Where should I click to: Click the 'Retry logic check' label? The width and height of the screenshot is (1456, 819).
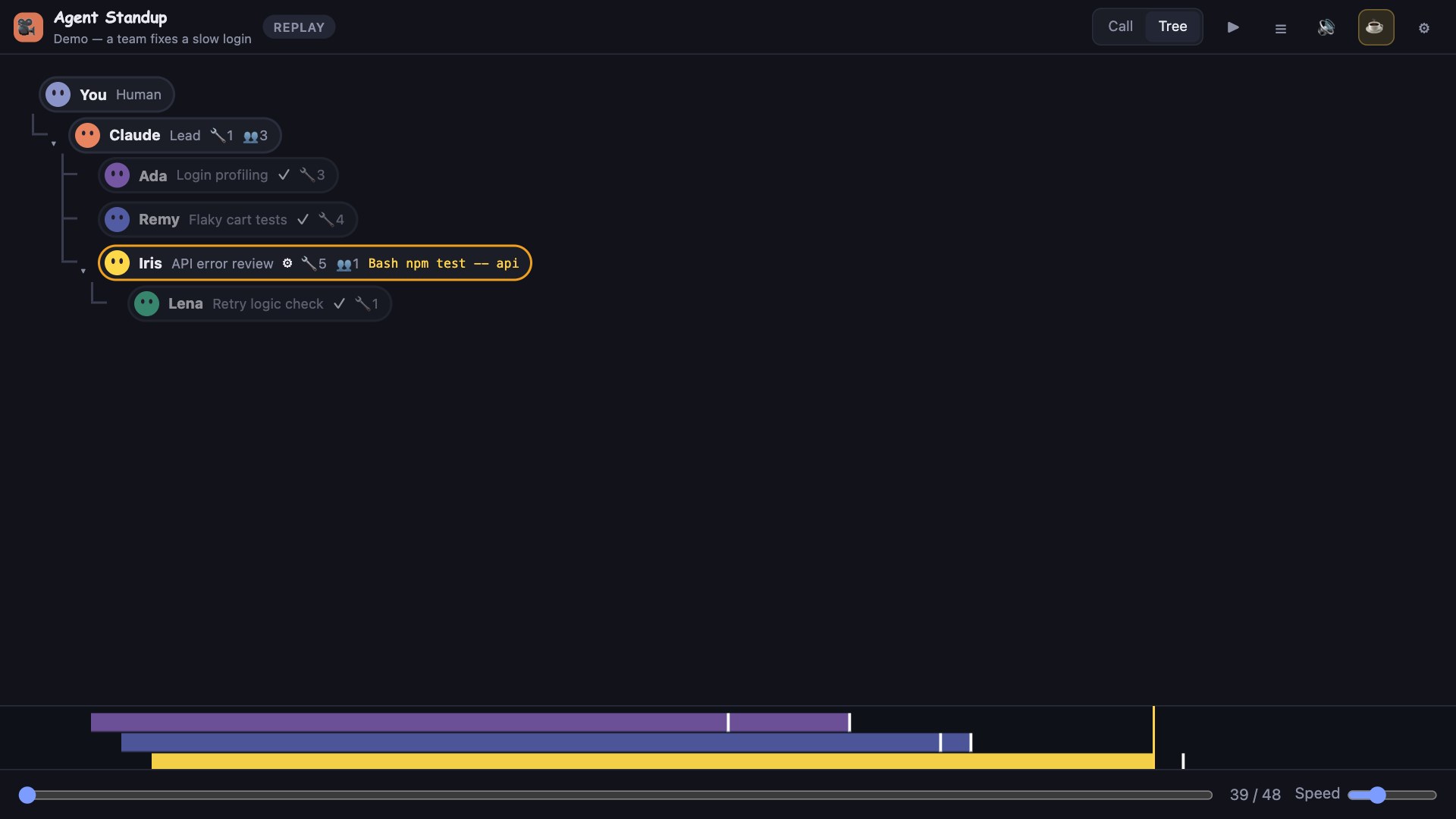268,304
